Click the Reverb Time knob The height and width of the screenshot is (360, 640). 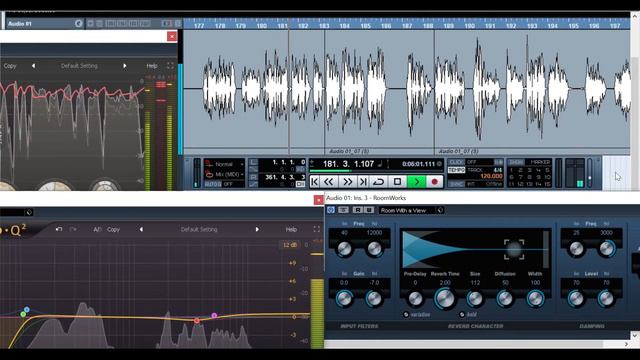(445, 298)
